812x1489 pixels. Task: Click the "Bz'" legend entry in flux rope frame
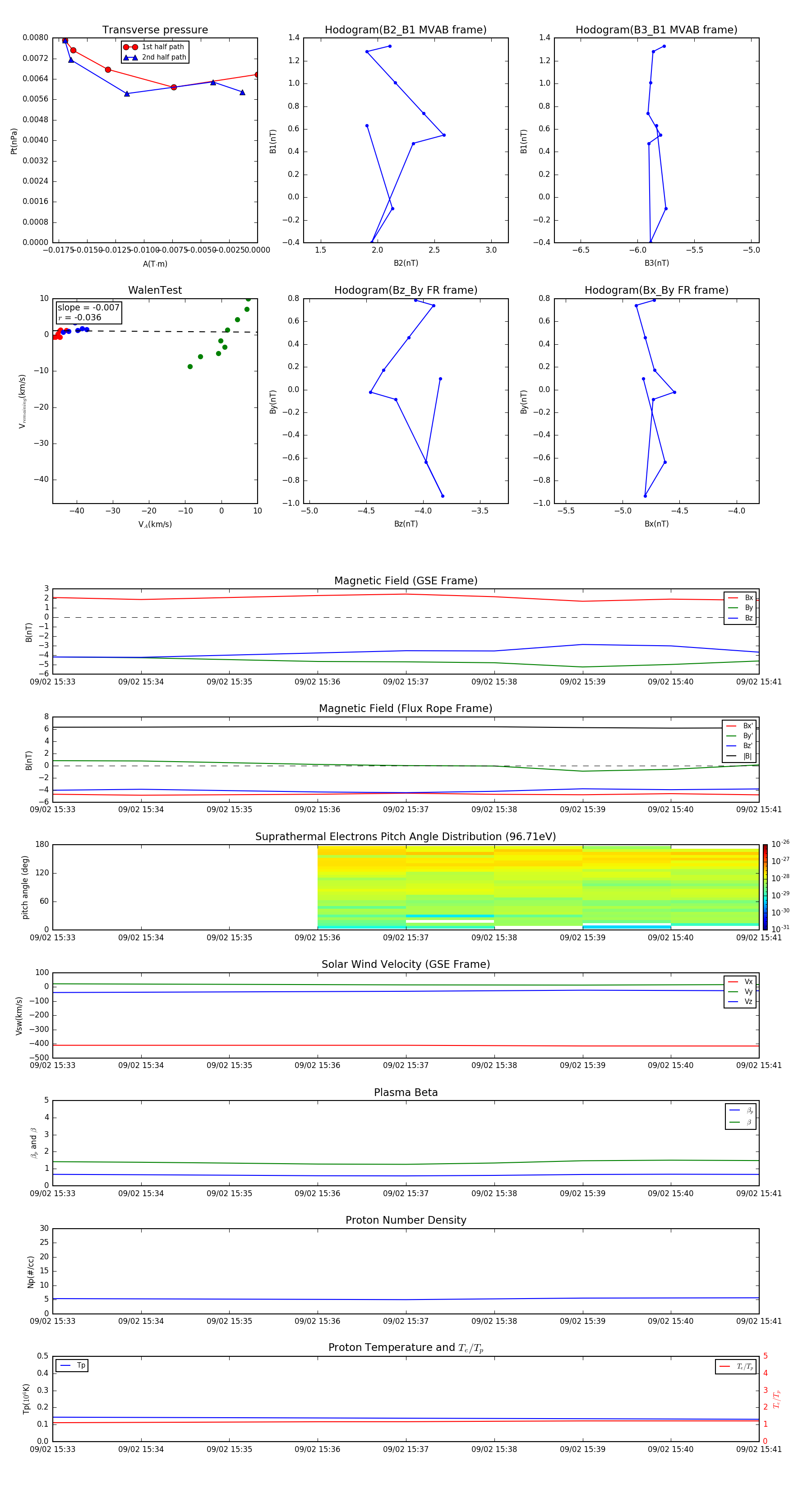coord(739,746)
